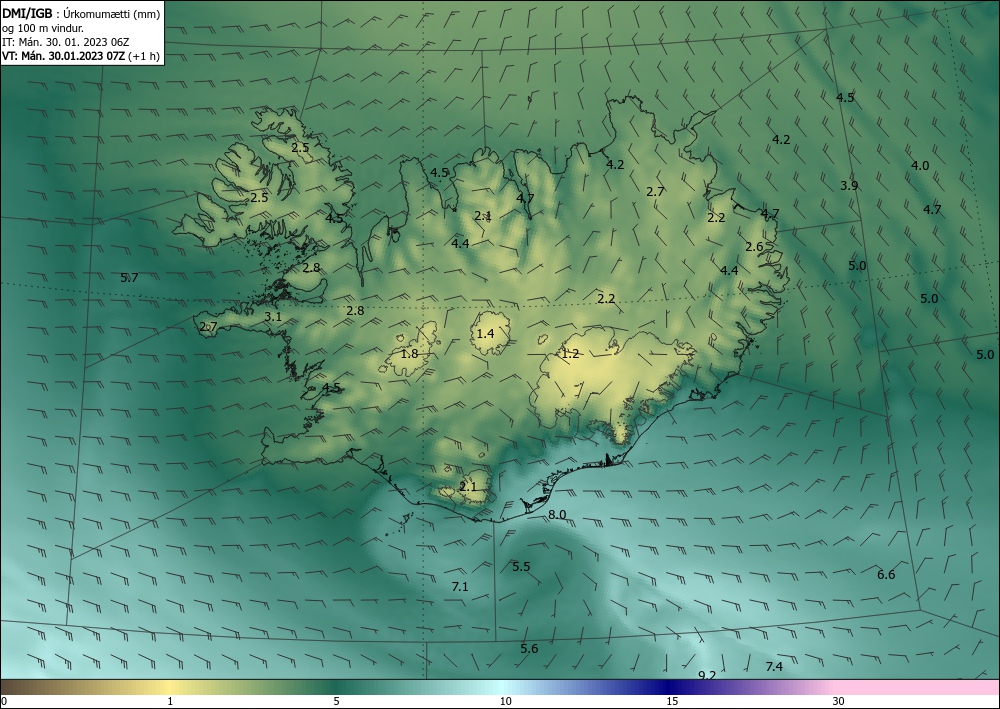Screen dimensions: 1000x709
Task: Click the 'IT: Mán. 30. 01. 2023 06Z' line
Action: pyautogui.click(x=66, y=42)
